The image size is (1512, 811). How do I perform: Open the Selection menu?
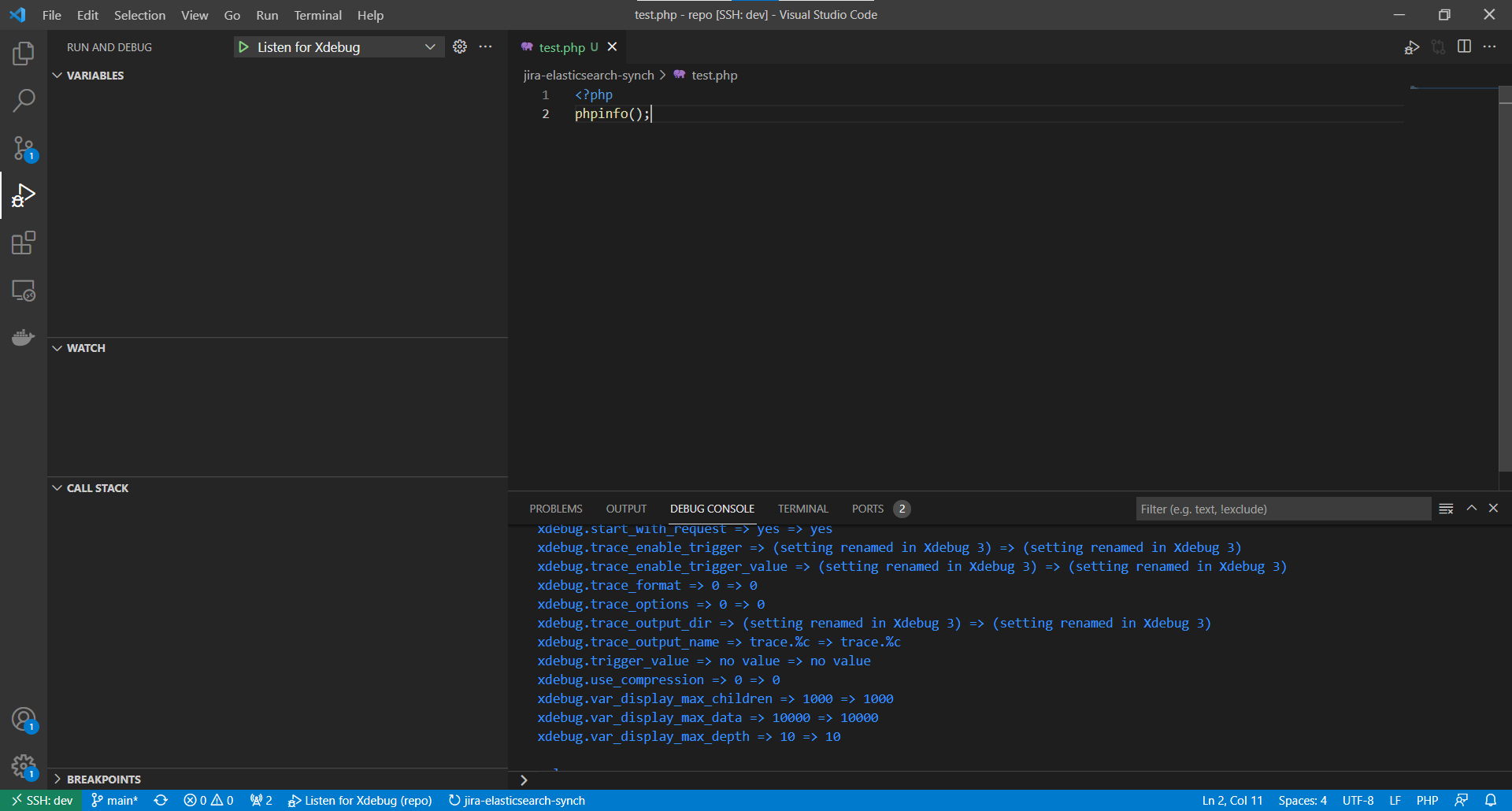pyautogui.click(x=139, y=15)
